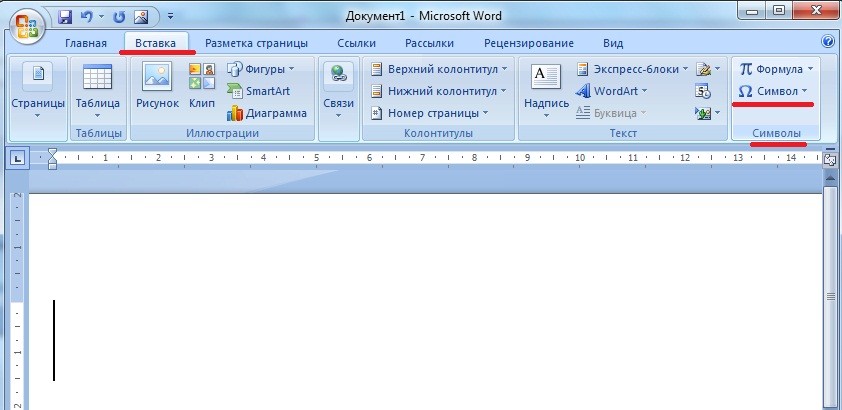The width and height of the screenshot is (842, 410).
Task: Click the Связи links button
Action: pyautogui.click(x=338, y=90)
